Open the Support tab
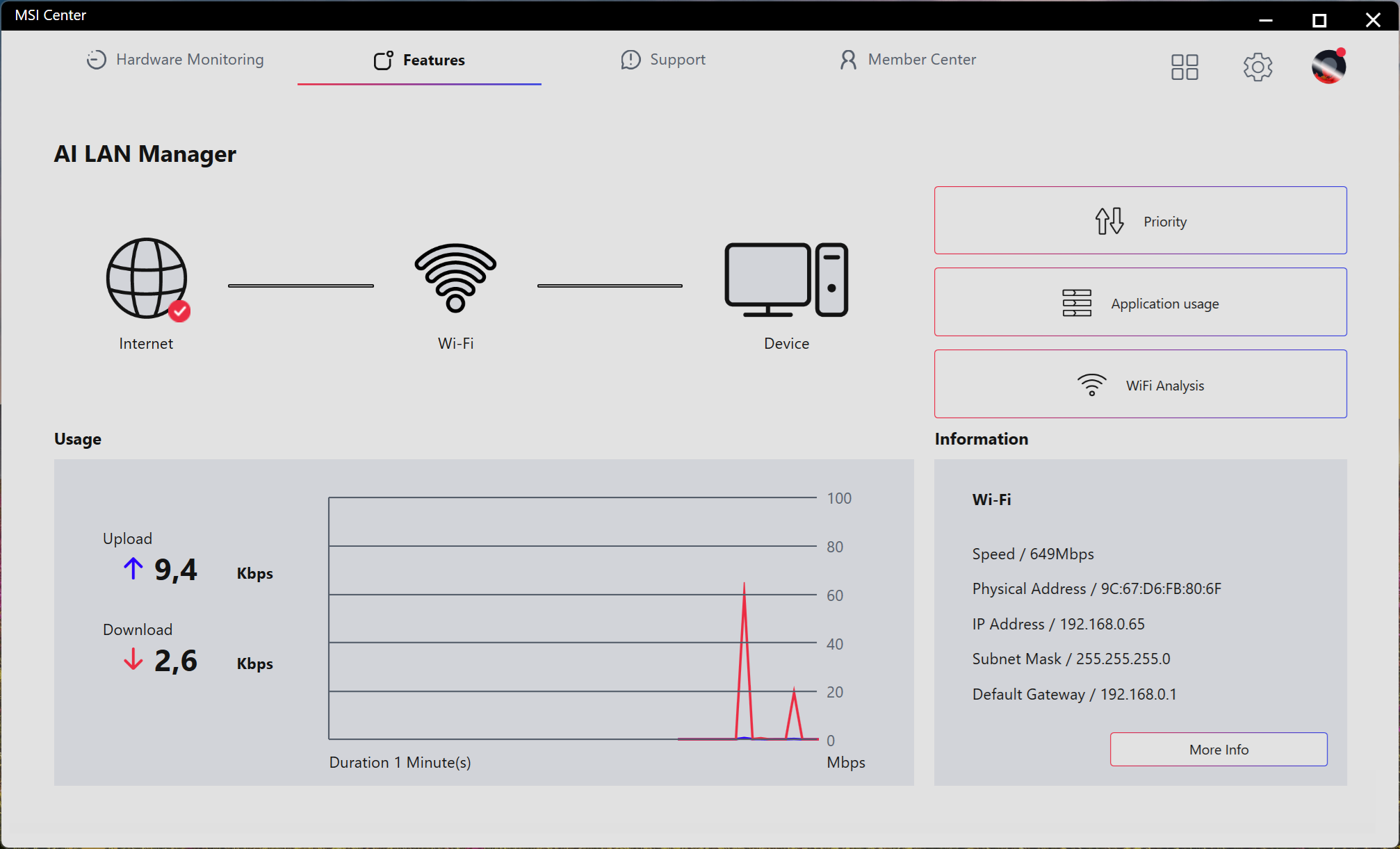The width and height of the screenshot is (1400, 849). coord(663,60)
